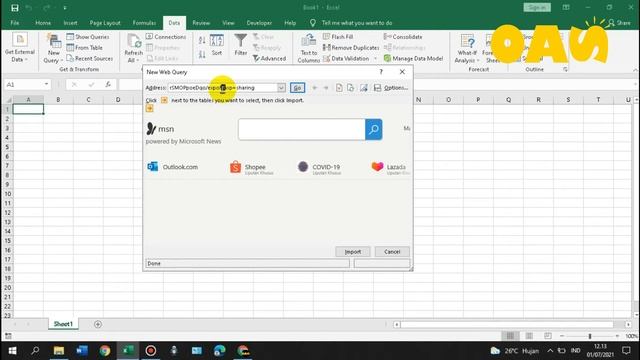Select the Sheet1 tab
This screenshot has width=640, height=360.
coord(63,324)
